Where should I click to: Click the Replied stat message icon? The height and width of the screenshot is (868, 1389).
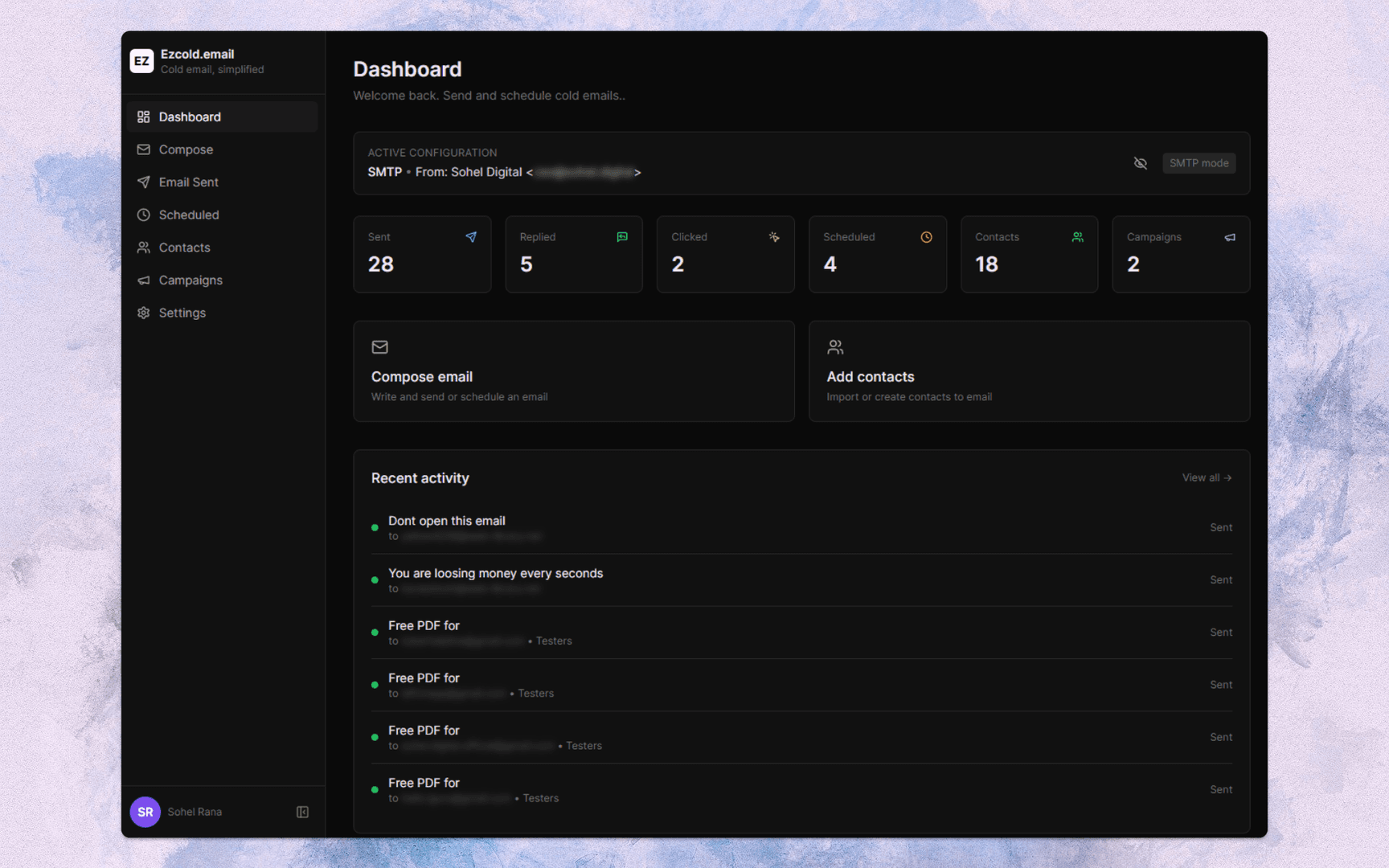point(622,237)
